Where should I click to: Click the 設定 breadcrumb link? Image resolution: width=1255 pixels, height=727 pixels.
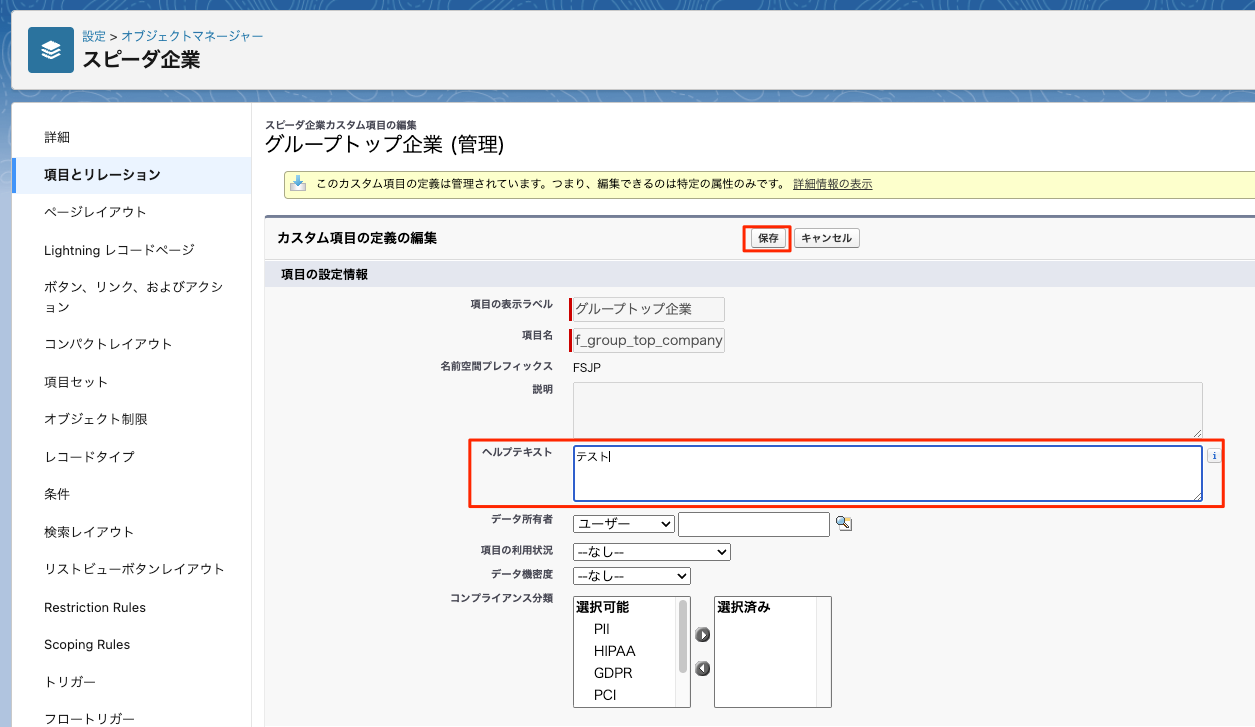(94, 36)
